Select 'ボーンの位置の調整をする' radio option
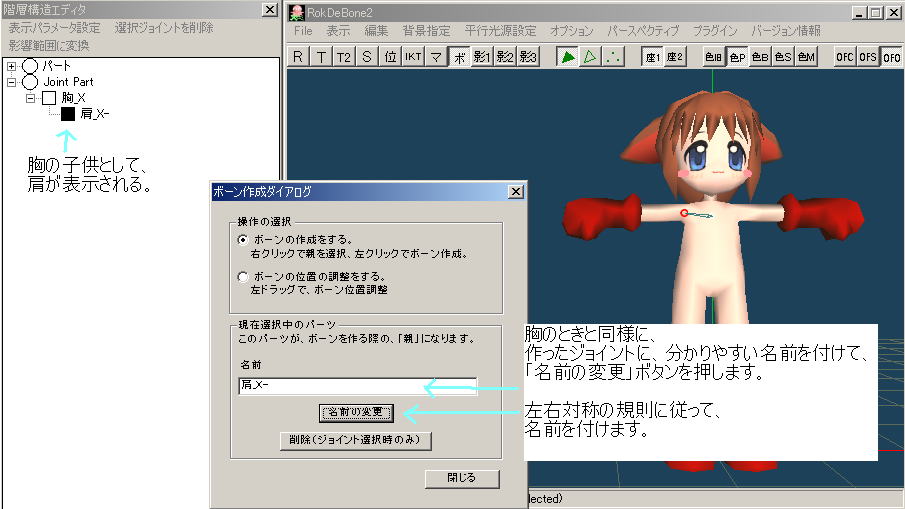Screen dimensions: 905x509 [243, 276]
